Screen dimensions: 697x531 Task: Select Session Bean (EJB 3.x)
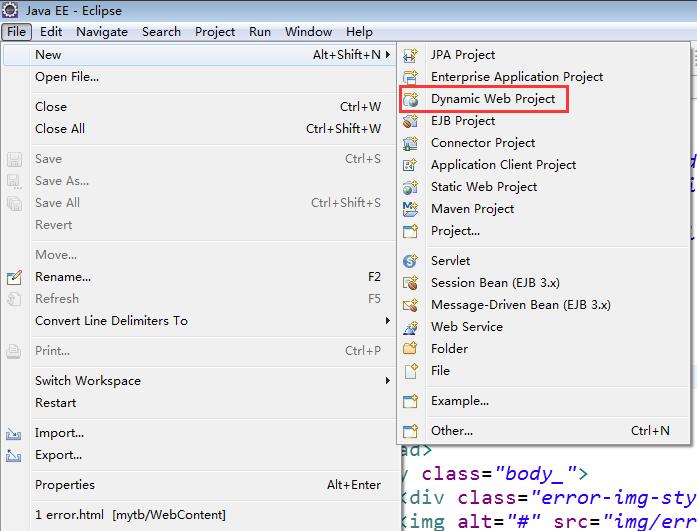click(544, 283)
